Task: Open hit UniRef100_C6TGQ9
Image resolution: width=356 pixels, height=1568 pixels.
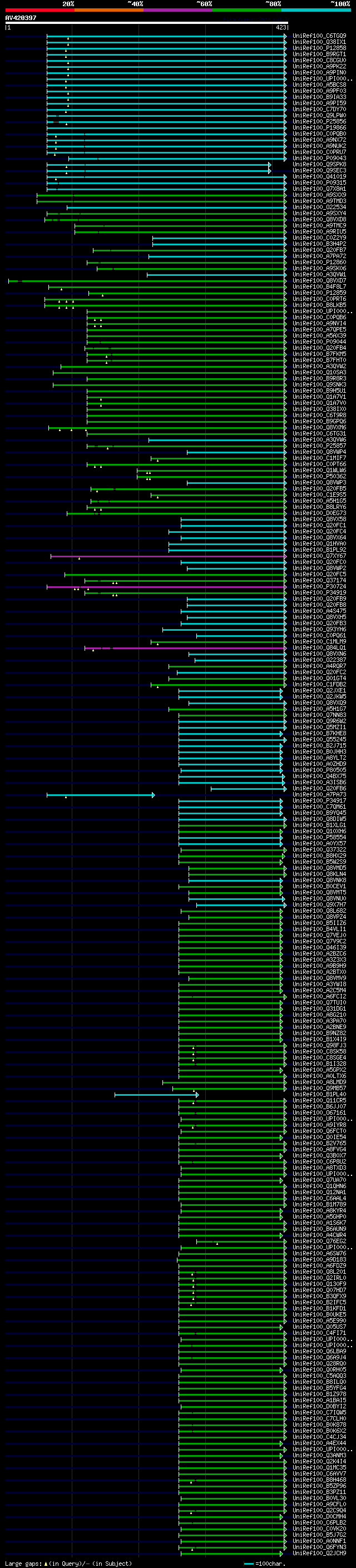Action: [319, 36]
